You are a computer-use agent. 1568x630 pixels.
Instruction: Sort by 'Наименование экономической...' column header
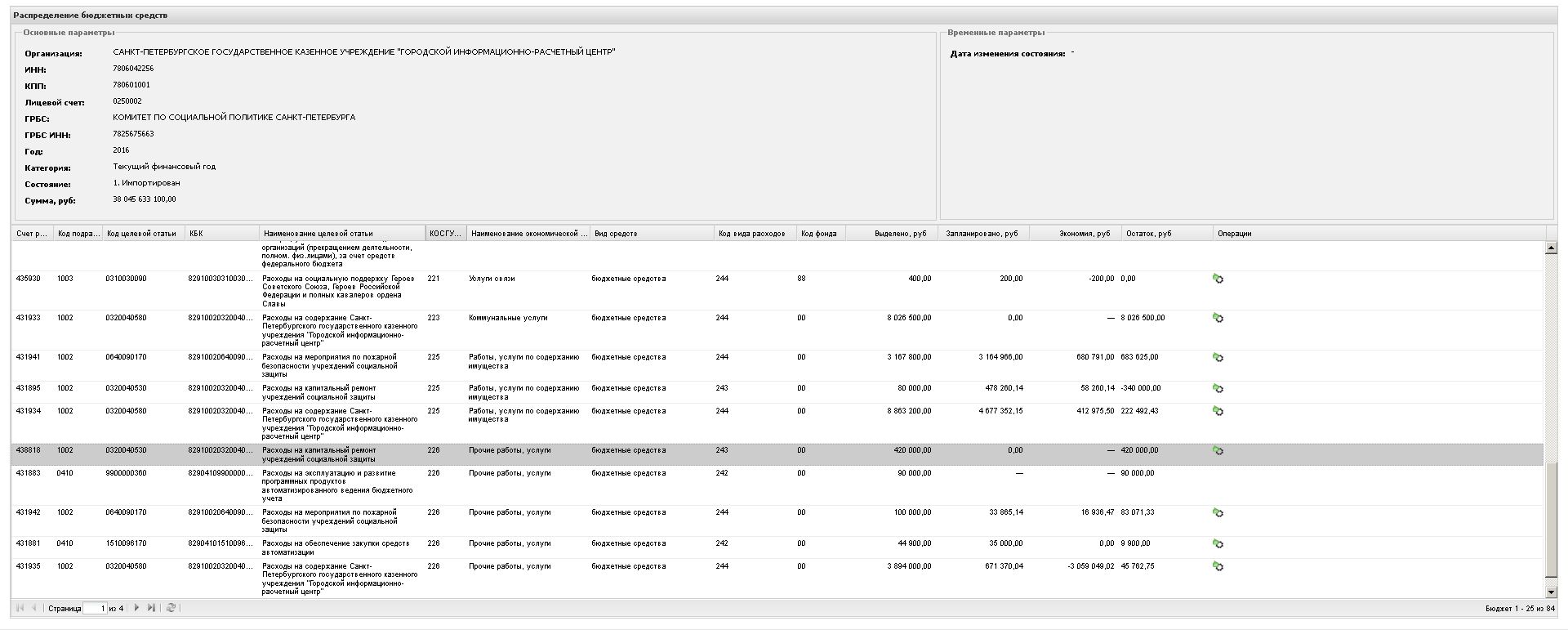[529, 234]
